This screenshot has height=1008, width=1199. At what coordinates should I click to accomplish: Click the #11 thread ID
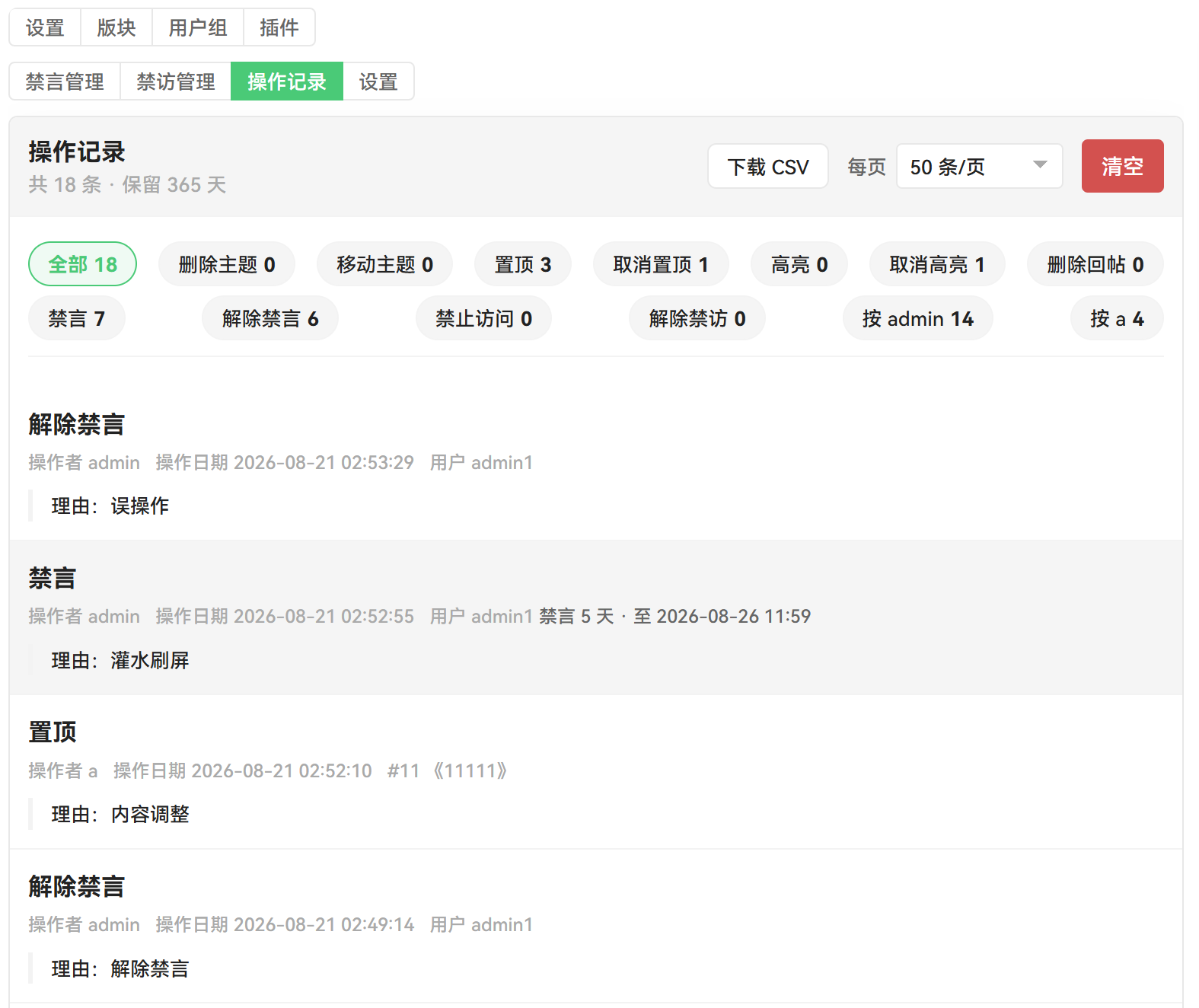[x=403, y=770]
